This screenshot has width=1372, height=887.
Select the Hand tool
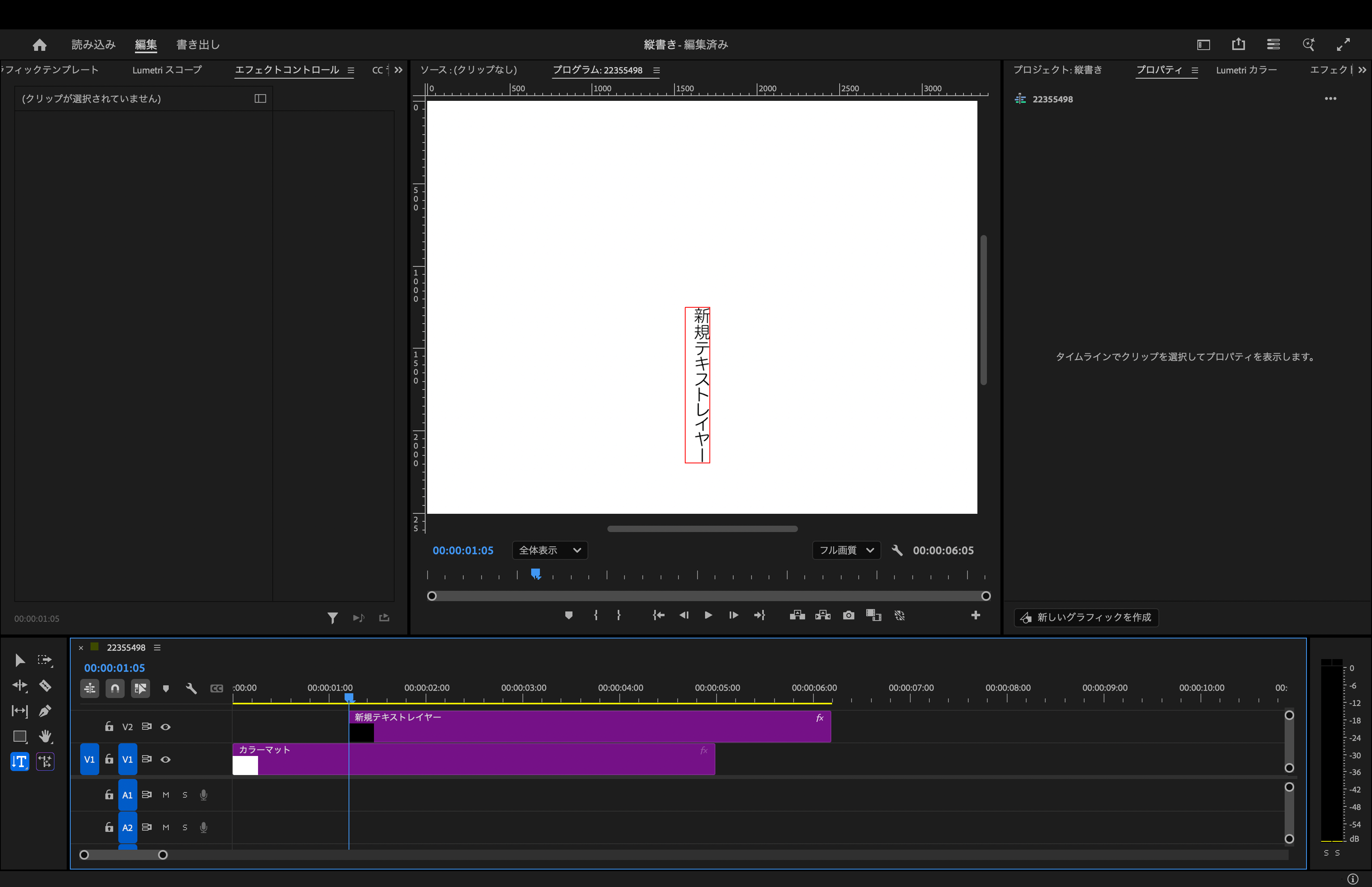[45, 736]
